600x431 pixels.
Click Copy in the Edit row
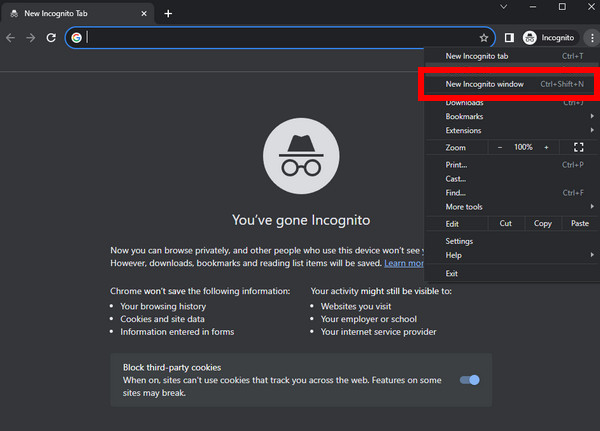coord(543,224)
